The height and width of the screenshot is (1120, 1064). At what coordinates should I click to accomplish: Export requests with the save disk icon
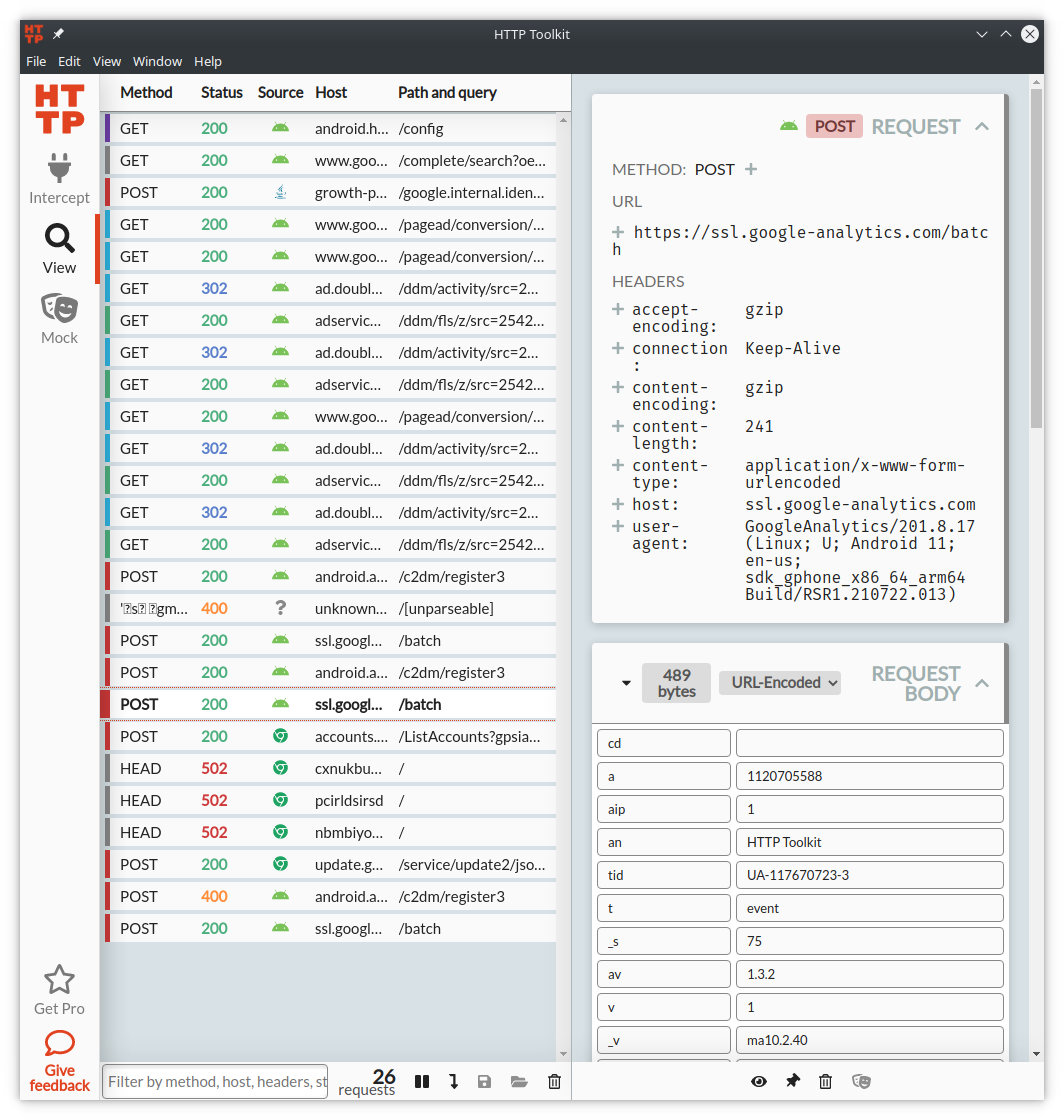click(484, 1081)
